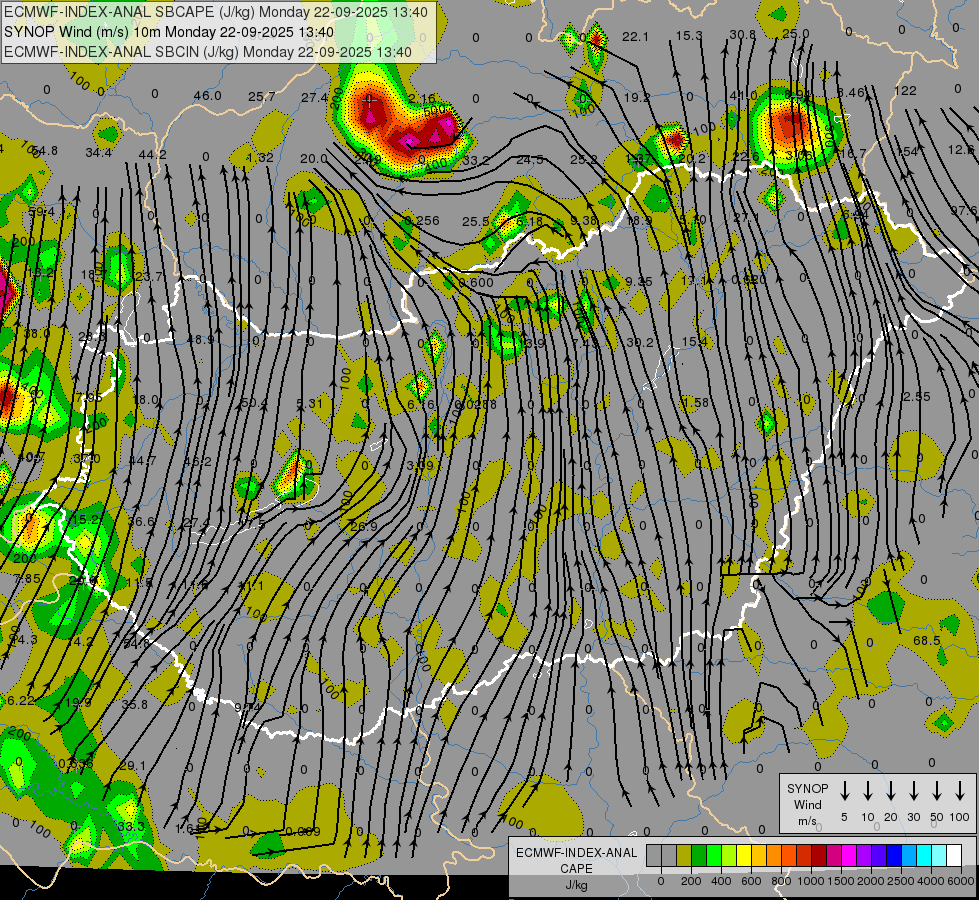Pick the dark red swatch in CAPE scale

click(819, 855)
